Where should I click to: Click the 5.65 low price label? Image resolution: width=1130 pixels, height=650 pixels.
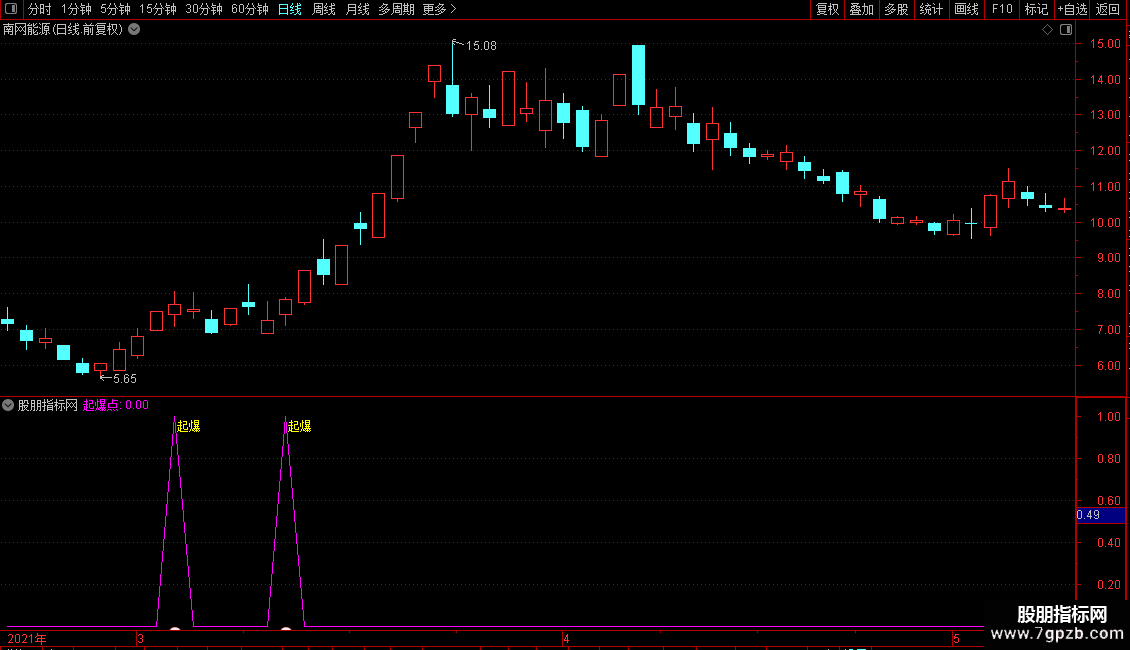(x=125, y=379)
